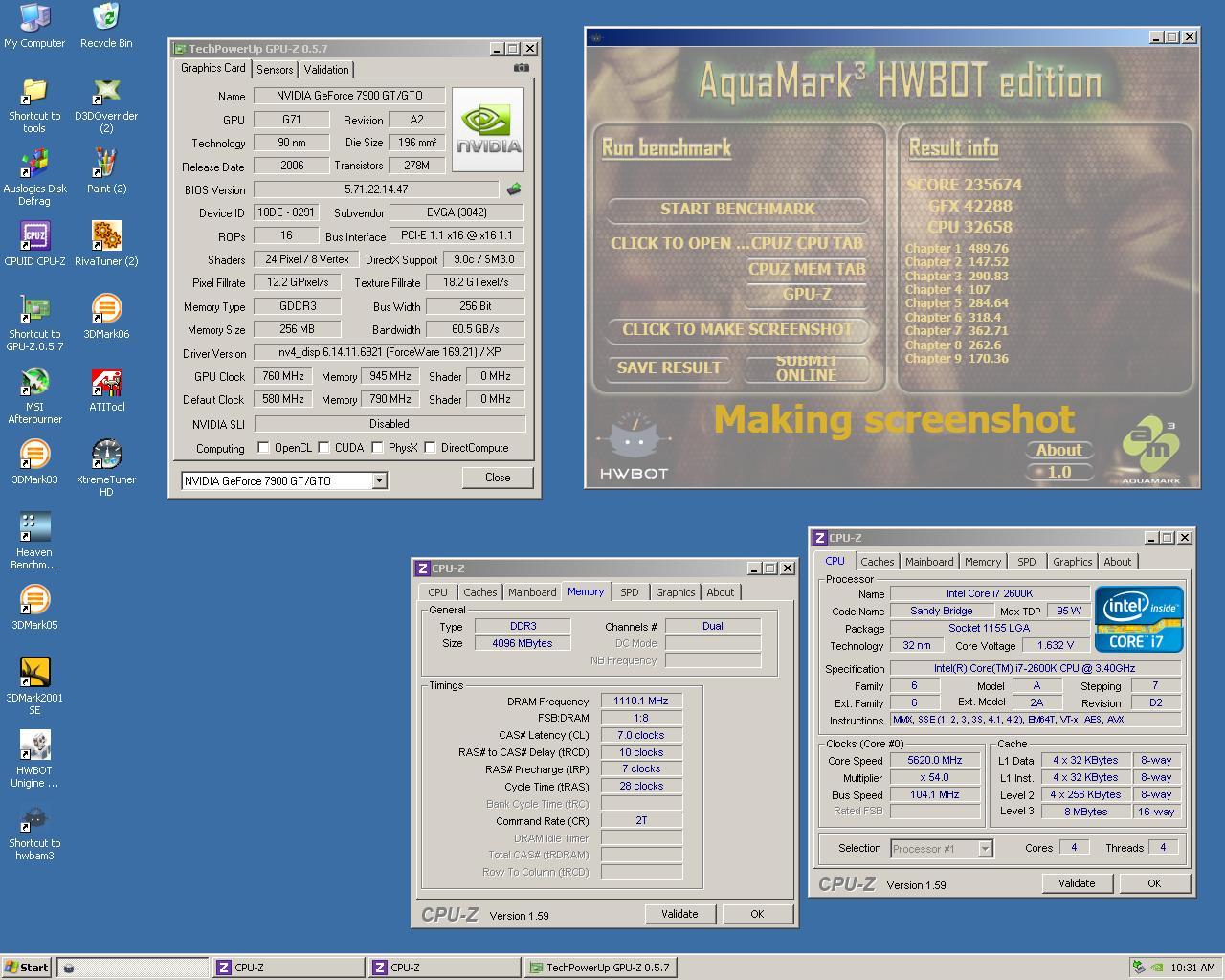Open My Computer desktop icon
Screen dimensions: 1225x980
[x=34, y=26]
